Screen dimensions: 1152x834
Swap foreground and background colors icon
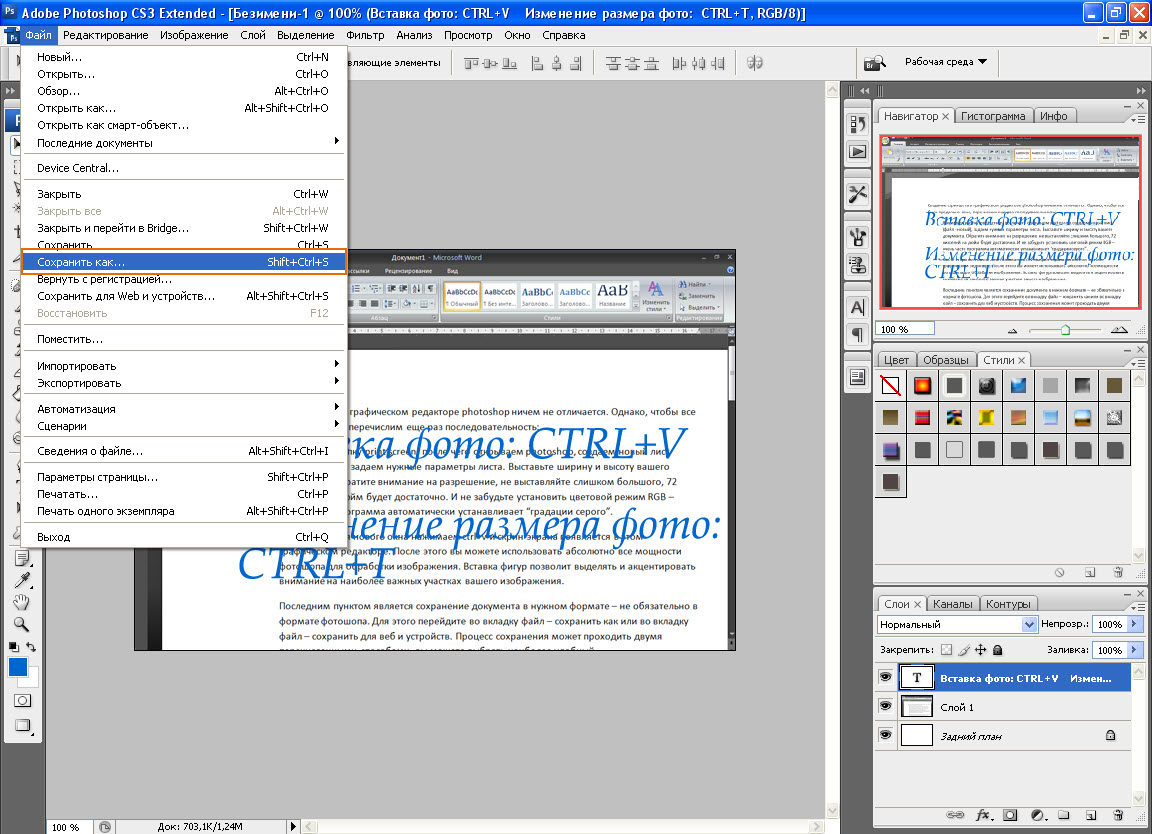31,648
